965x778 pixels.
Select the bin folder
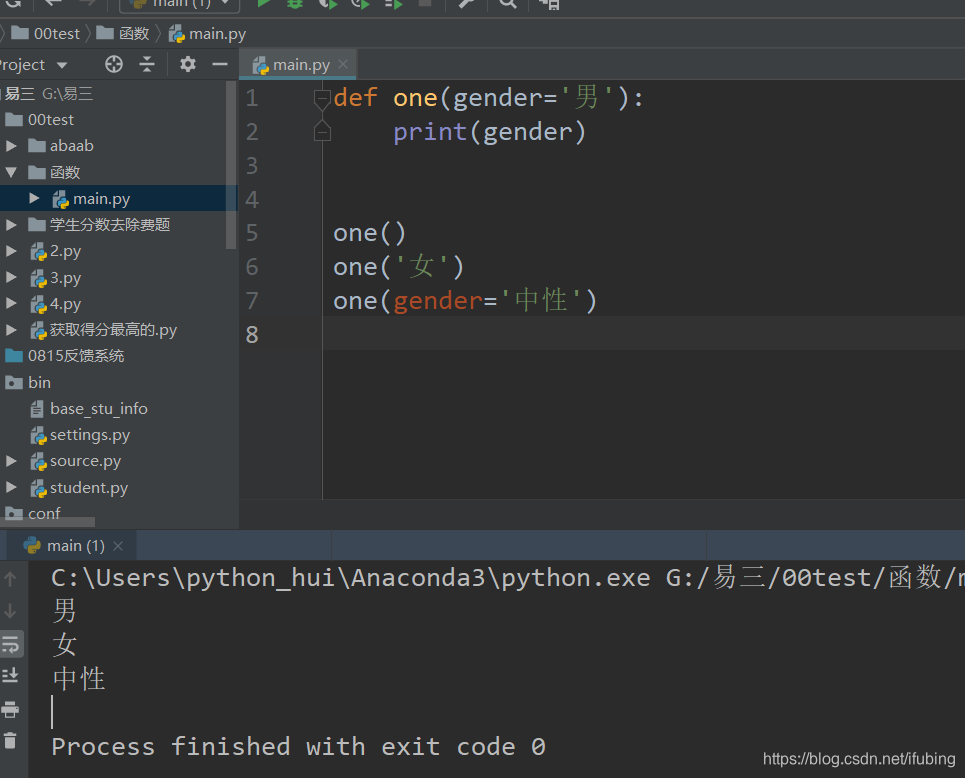point(39,382)
